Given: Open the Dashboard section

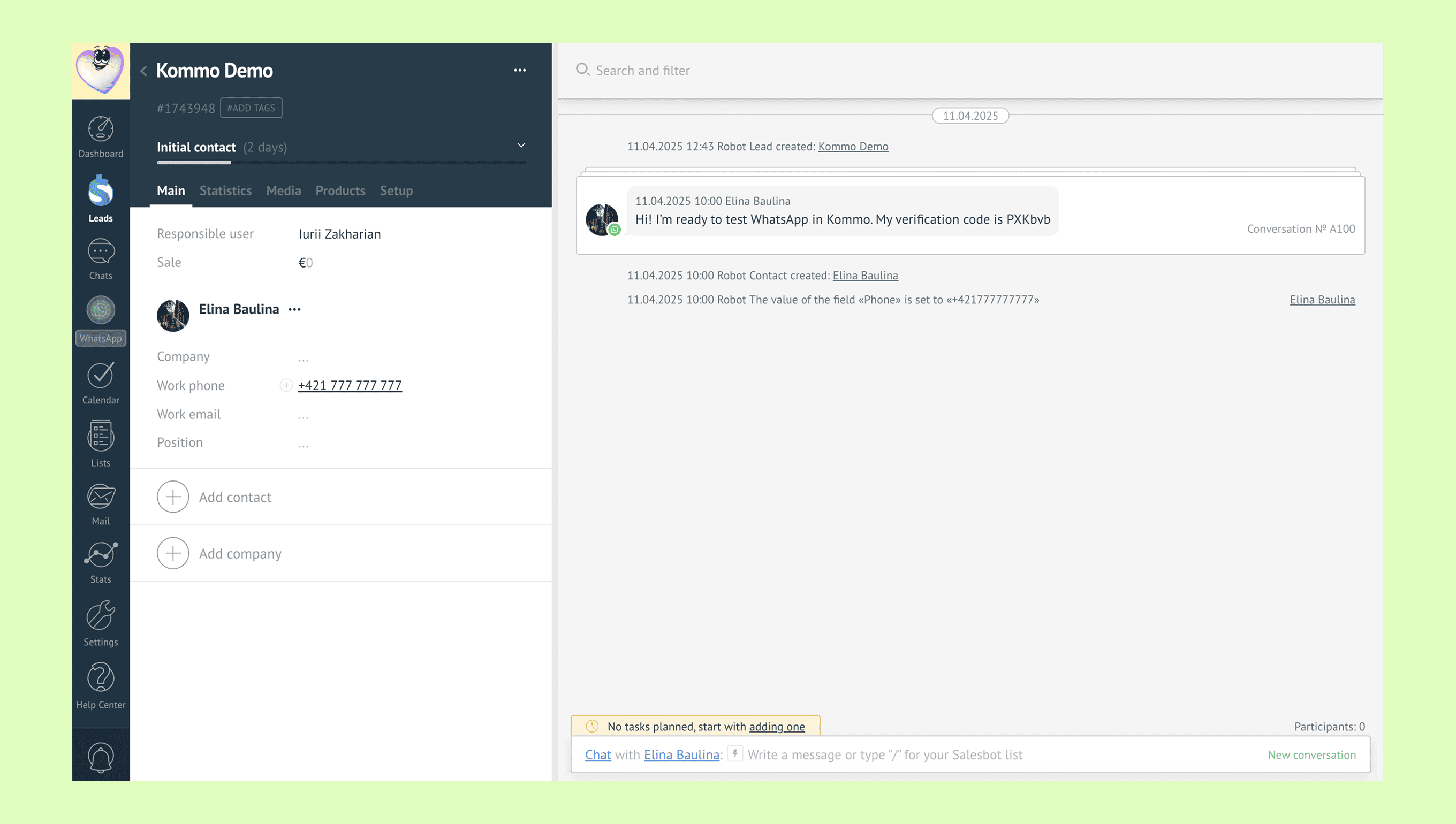Looking at the screenshot, I should coord(101,136).
